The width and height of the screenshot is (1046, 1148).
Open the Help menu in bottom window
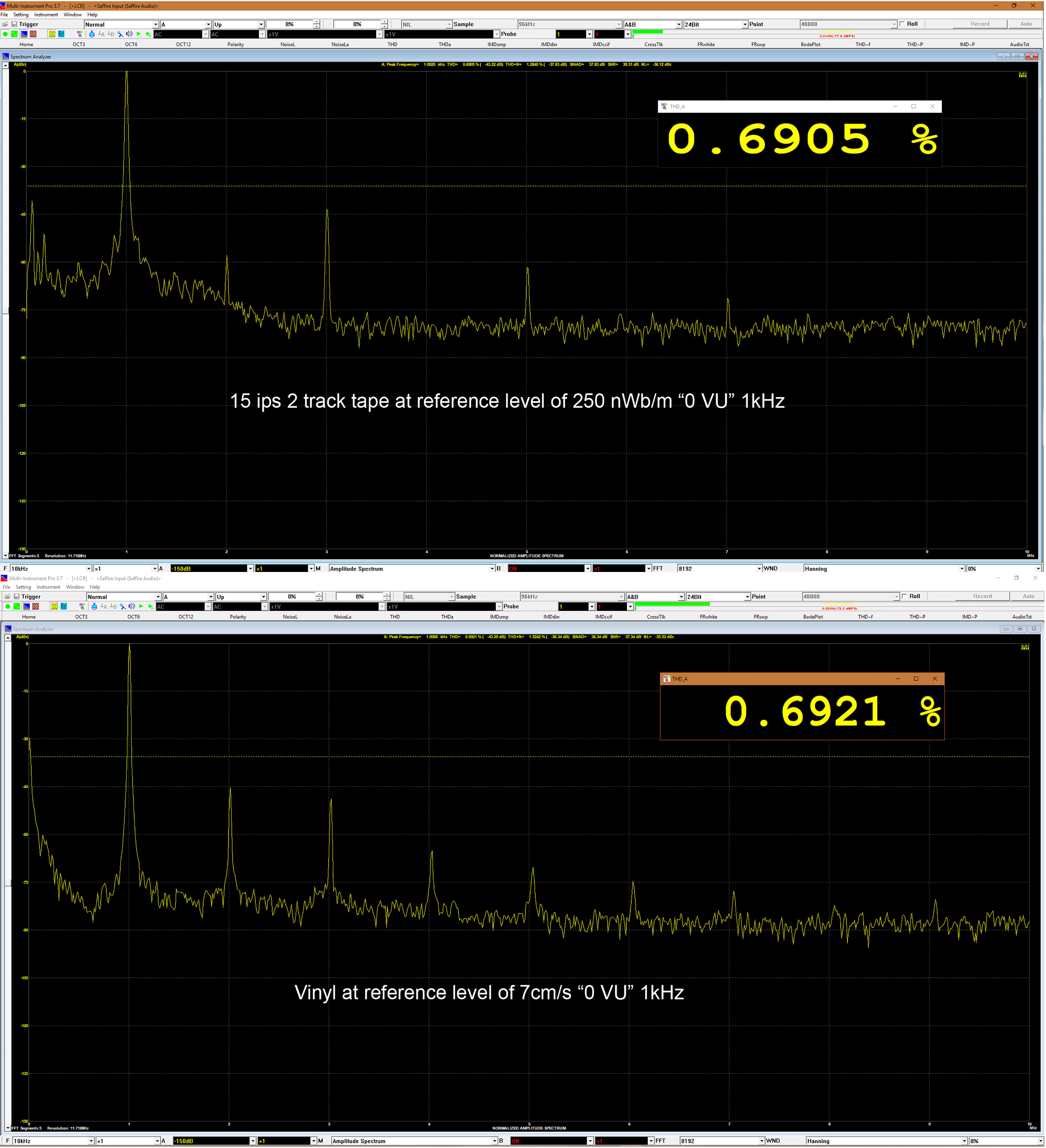(x=95, y=588)
